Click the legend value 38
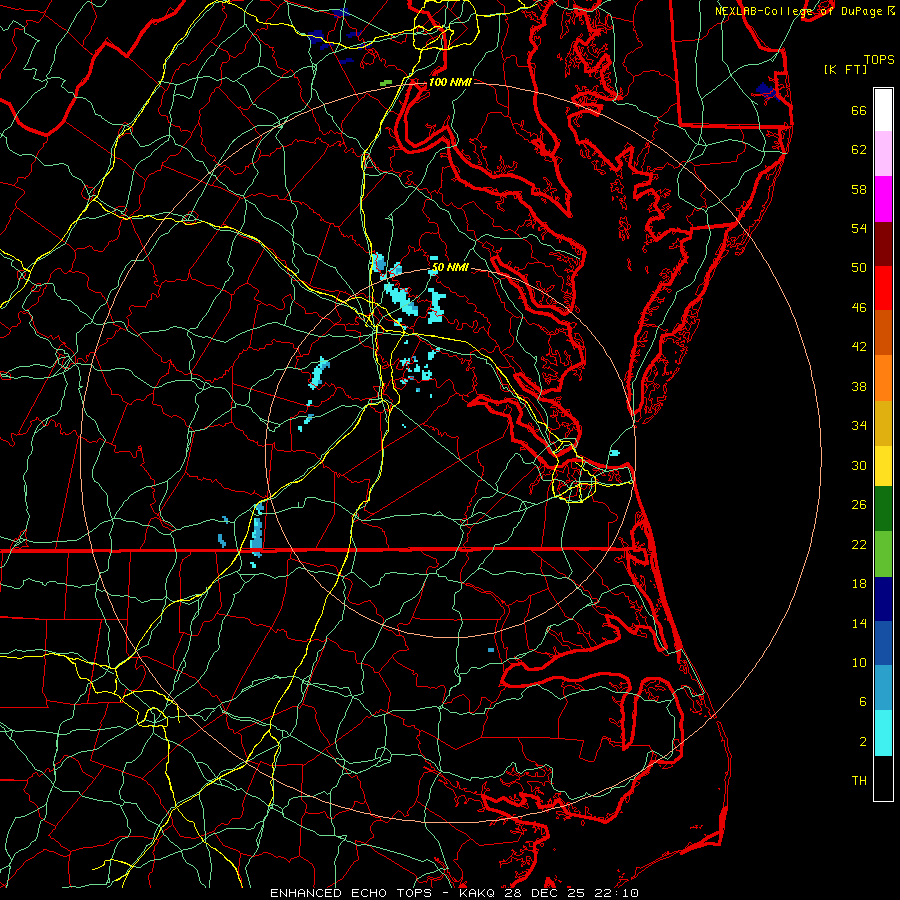Screen dimensions: 900x900 pyautogui.click(x=859, y=386)
